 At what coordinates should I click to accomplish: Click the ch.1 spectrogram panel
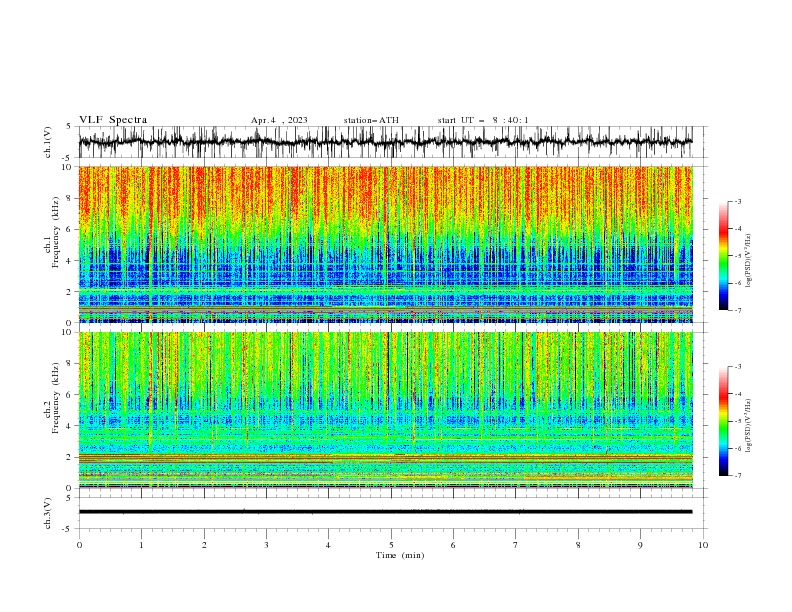[386, 244]
